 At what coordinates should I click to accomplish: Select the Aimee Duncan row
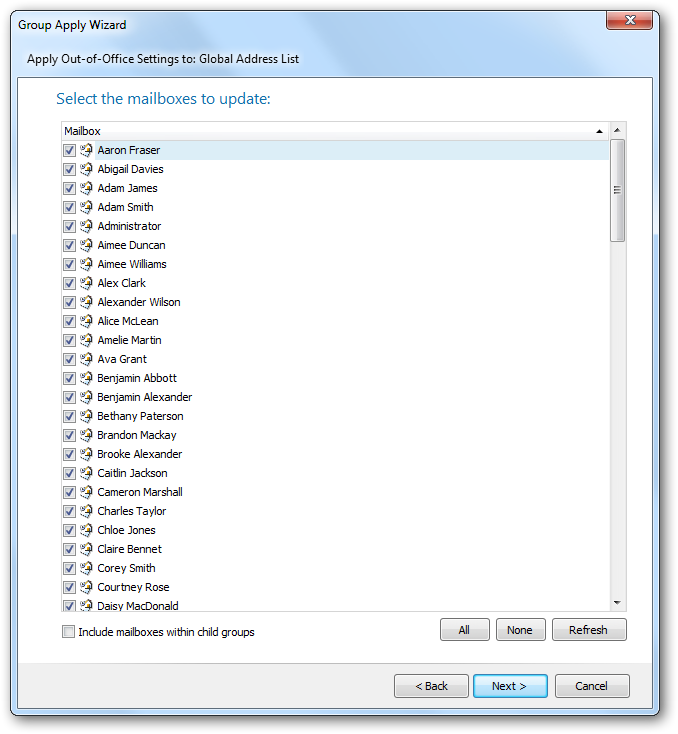(x=335, y=245)
